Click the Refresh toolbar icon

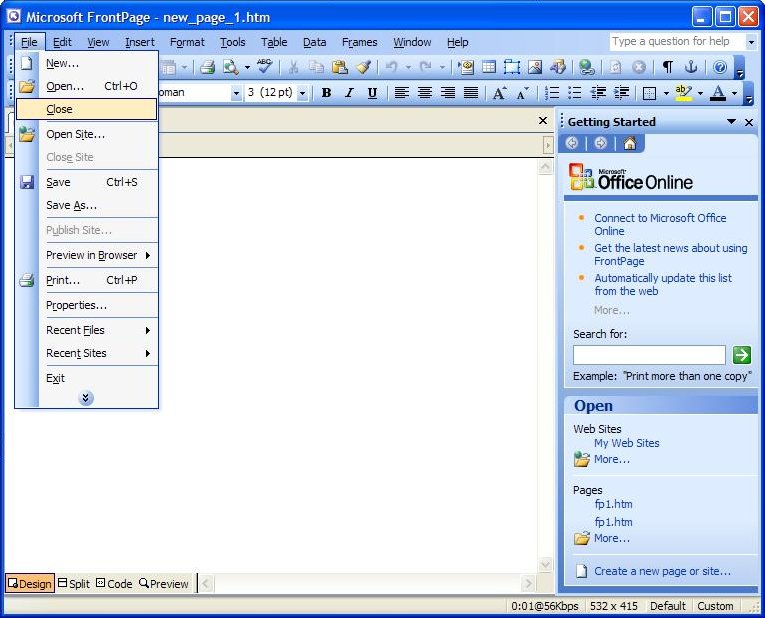pos(615,67)
